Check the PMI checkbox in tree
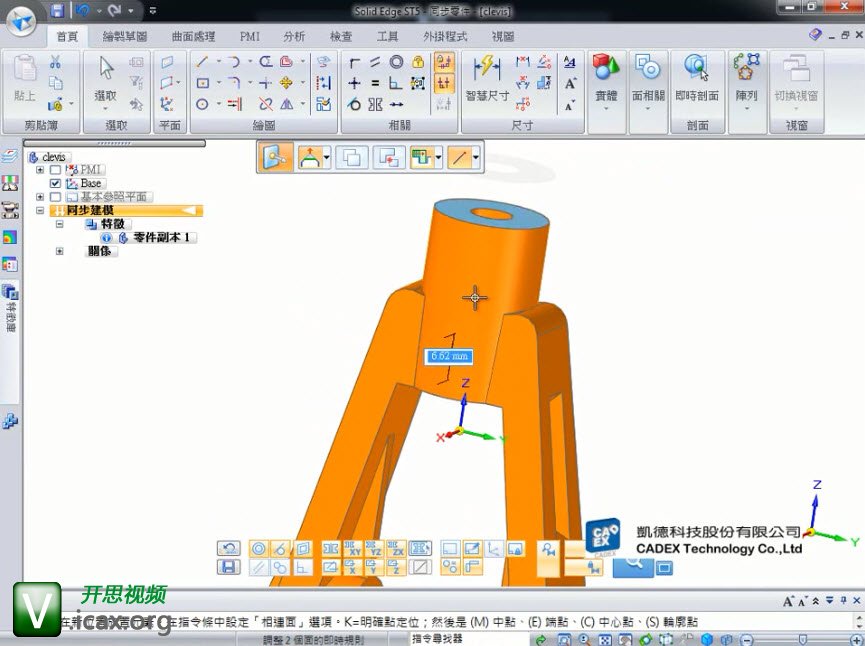Image resolution: width=865 pixels, height=646 pixels. (55, 170)
